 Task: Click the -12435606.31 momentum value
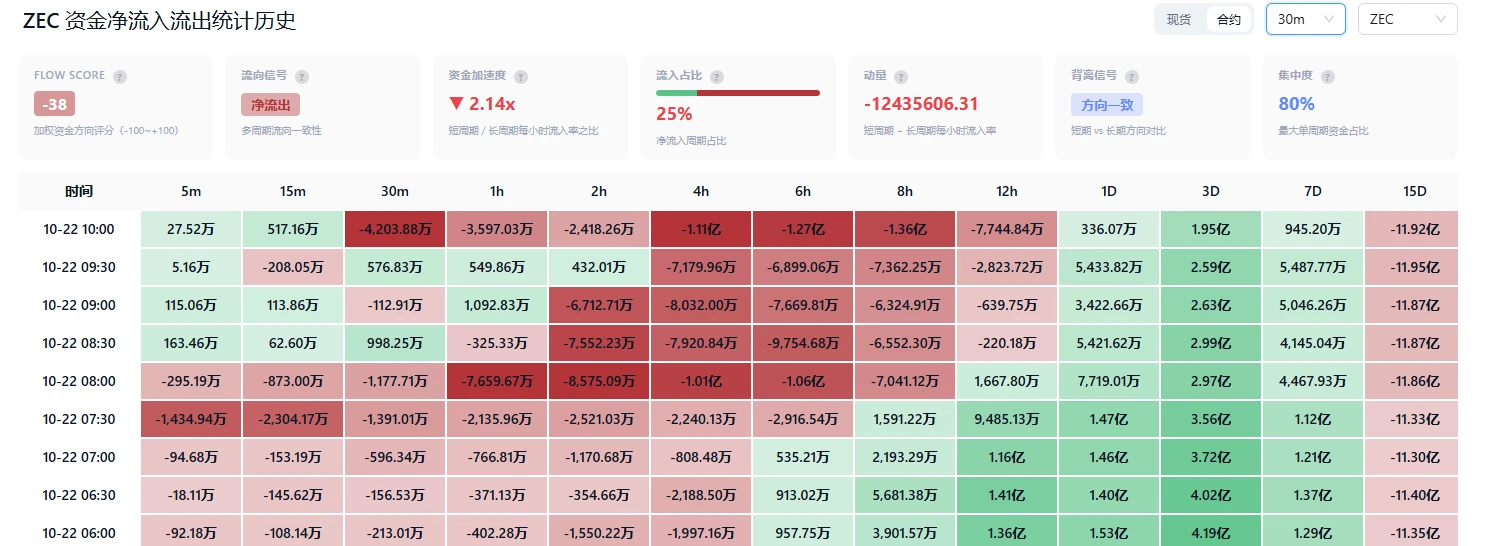click(921, 104)
